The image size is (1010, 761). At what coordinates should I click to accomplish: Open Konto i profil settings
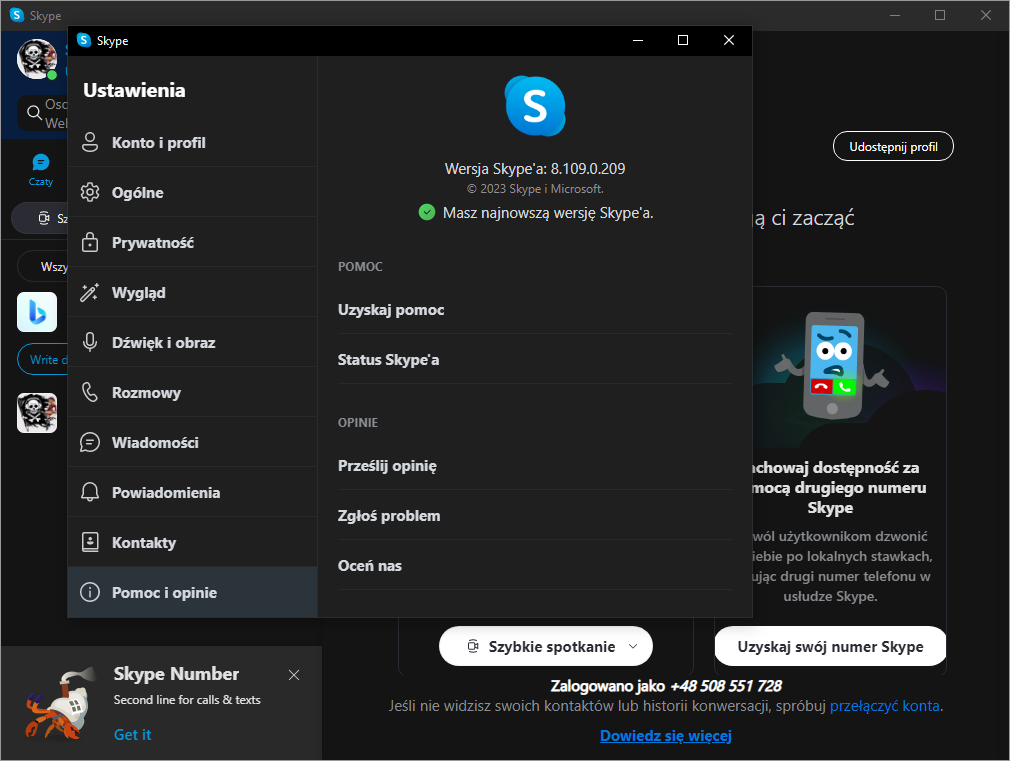[x=192, y=142]
